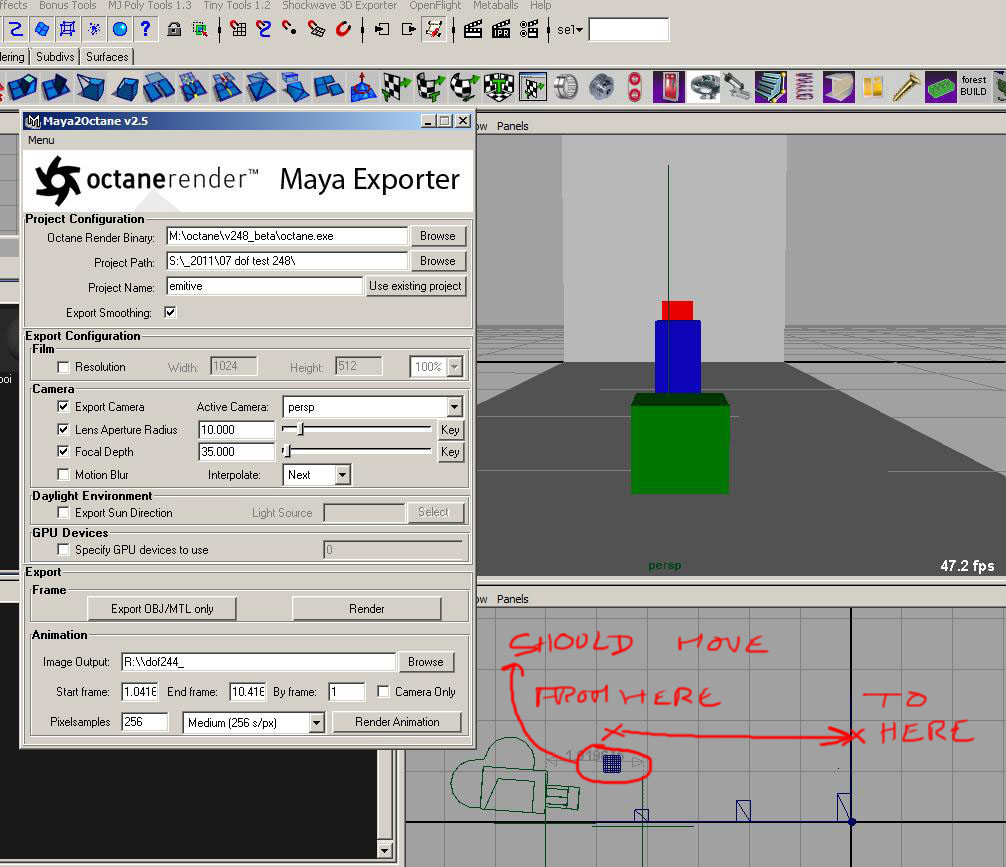Screen dimensions: 1006x867
Task: Click the Start frame input field
Action: 139,692
